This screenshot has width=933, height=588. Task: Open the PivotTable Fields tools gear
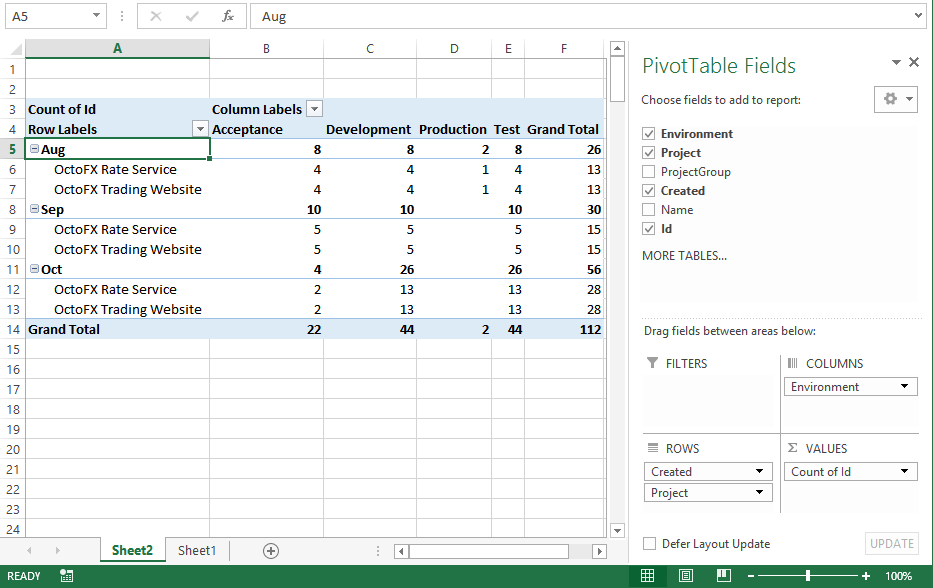pyautogui.click(x=896, y=99)
